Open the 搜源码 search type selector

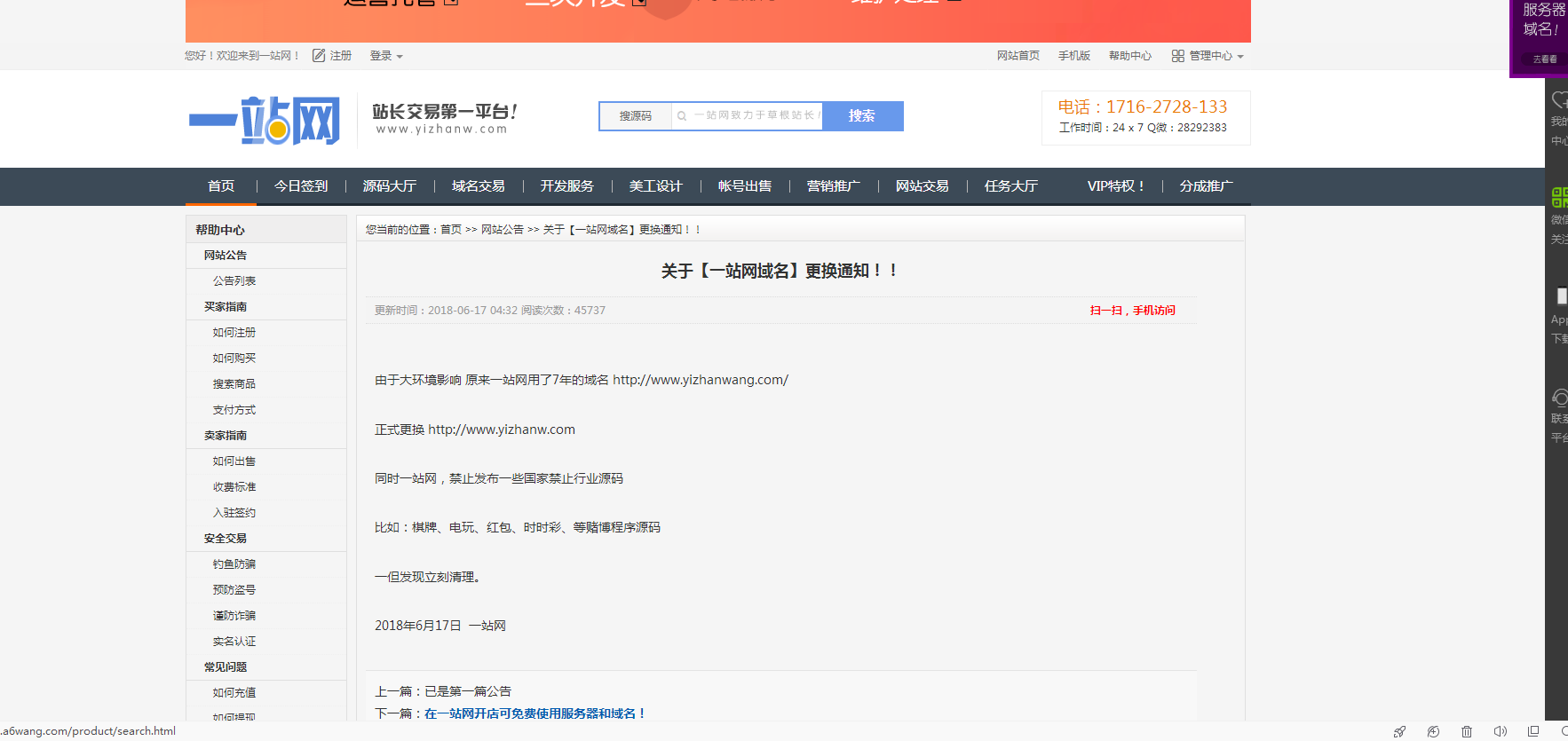636,116
